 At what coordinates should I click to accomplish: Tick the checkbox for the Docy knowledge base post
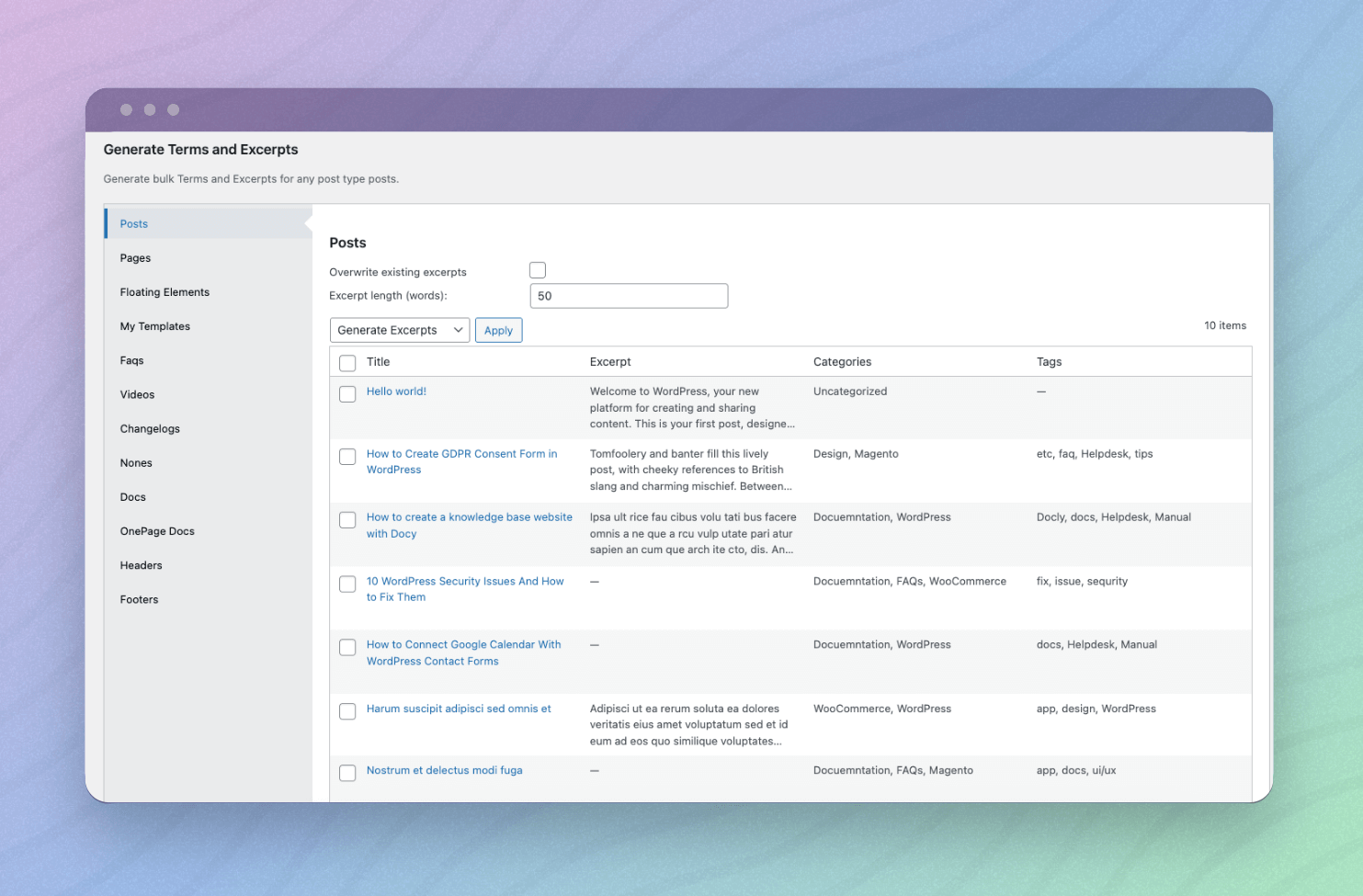coord(347,519)
